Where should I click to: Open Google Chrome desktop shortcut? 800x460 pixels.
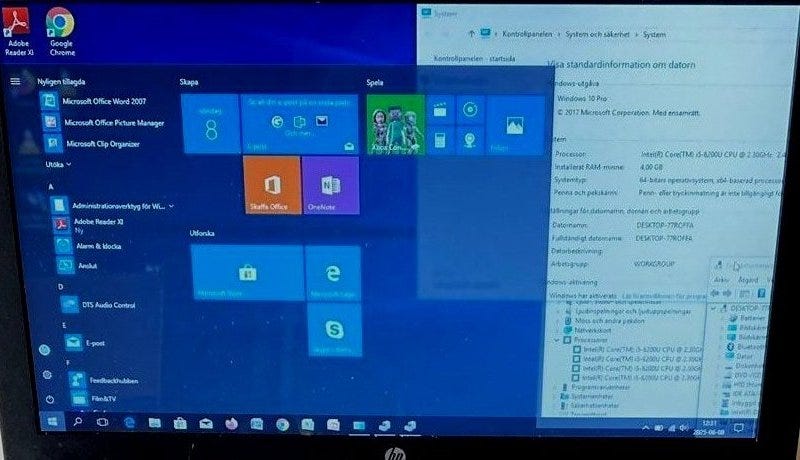click(x=61, y=32)
